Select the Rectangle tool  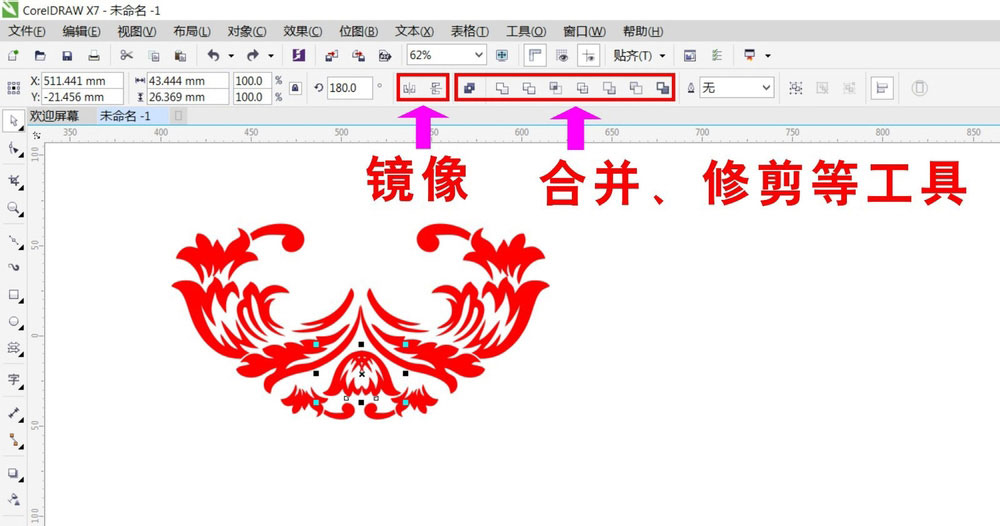pyautogui.click(x=13, y=295)
